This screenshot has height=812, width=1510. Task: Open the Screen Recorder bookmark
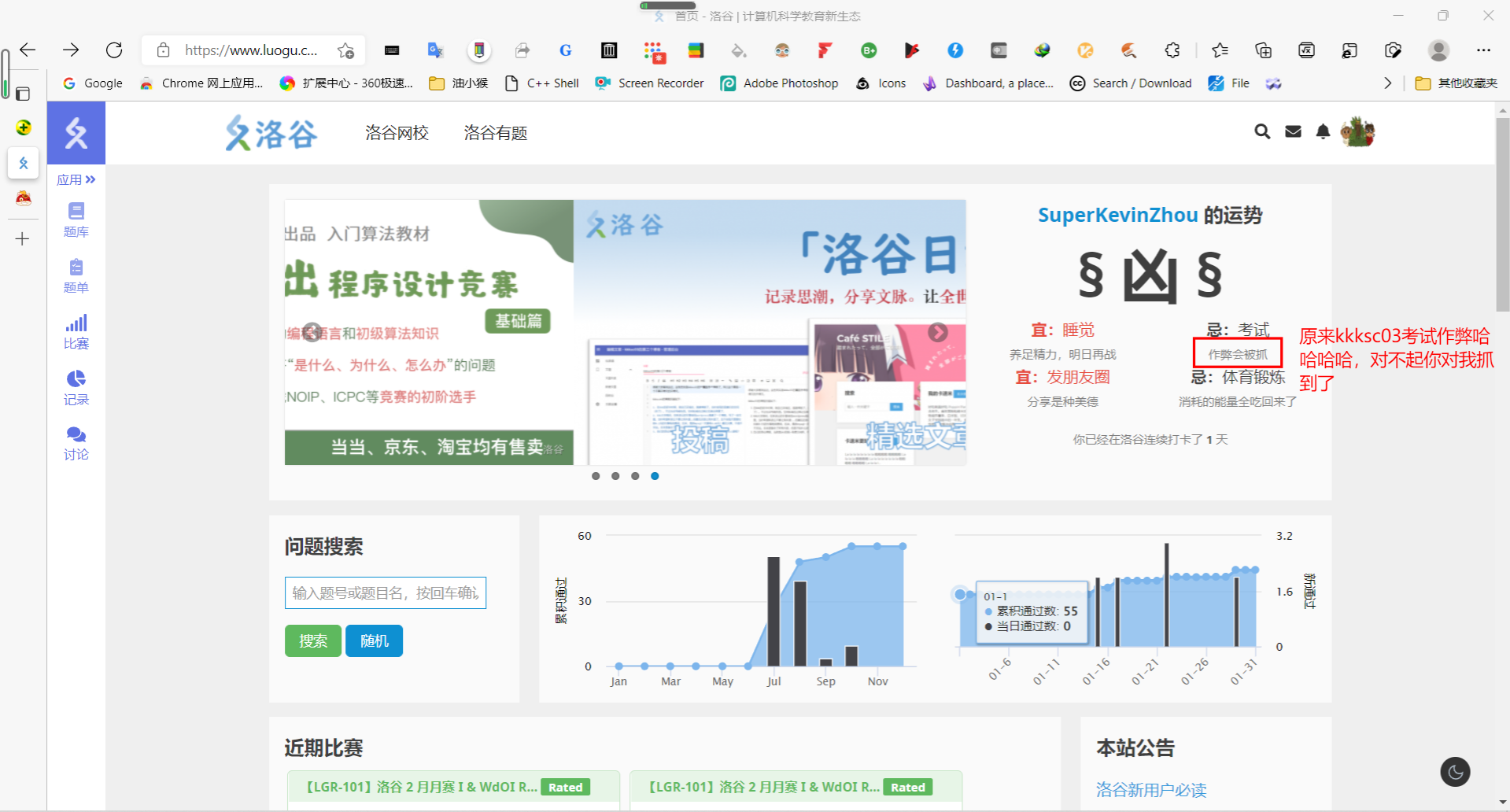click(x=650, y=83)
